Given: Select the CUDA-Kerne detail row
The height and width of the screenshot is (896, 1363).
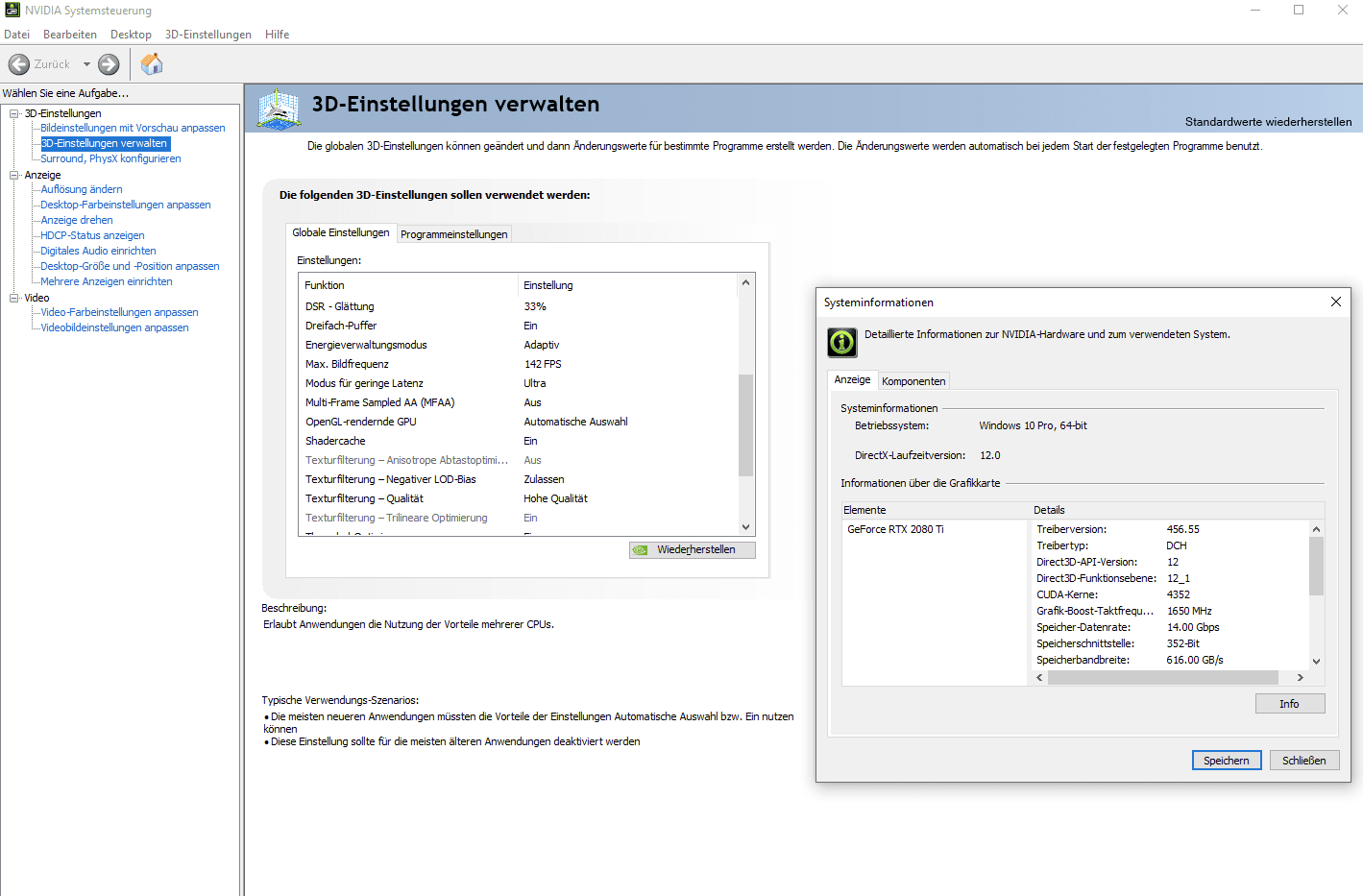Looking at the screenshot, I should coord(1170,594).
